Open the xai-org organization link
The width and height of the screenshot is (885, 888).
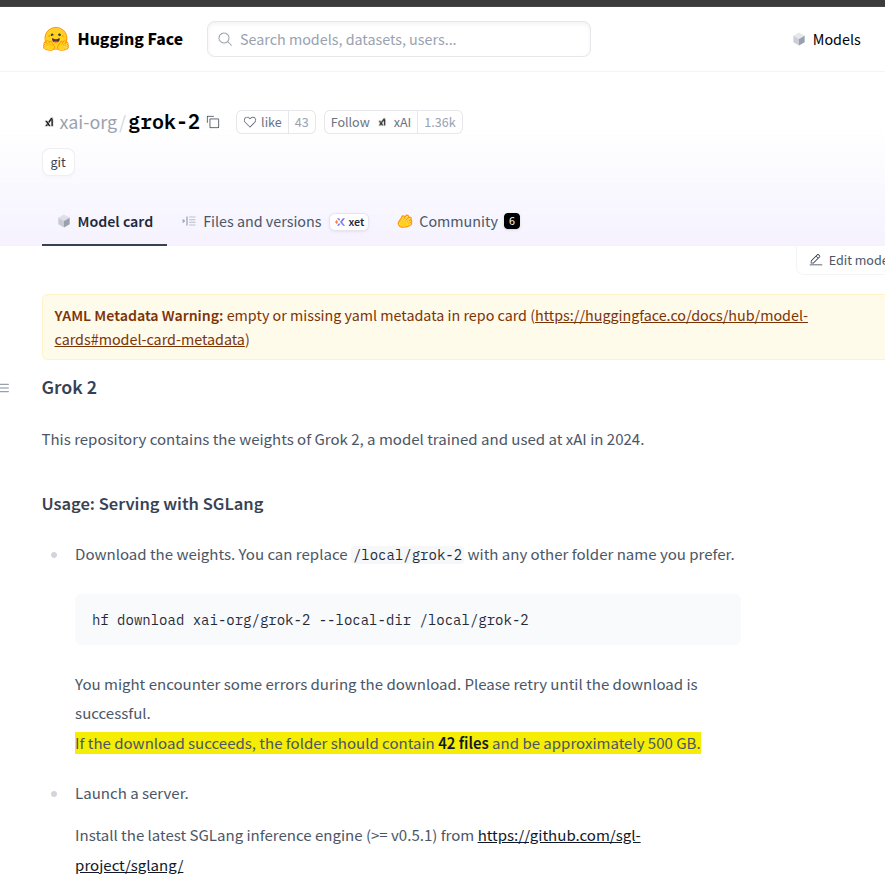click(88, 122)
